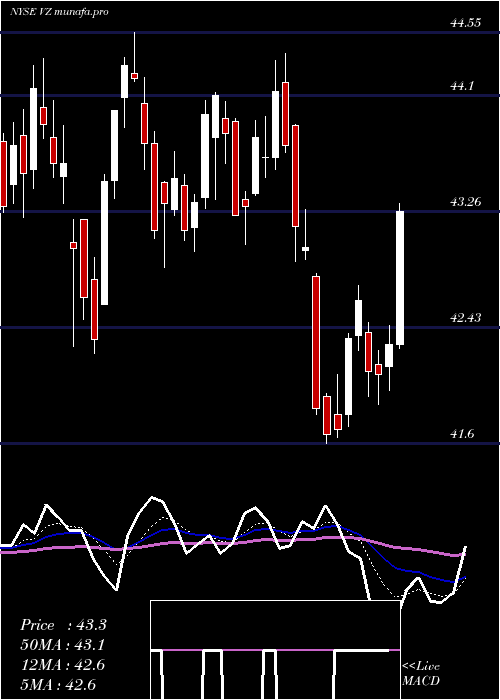Click the Price : 43.3 readout

pos(63,625)
